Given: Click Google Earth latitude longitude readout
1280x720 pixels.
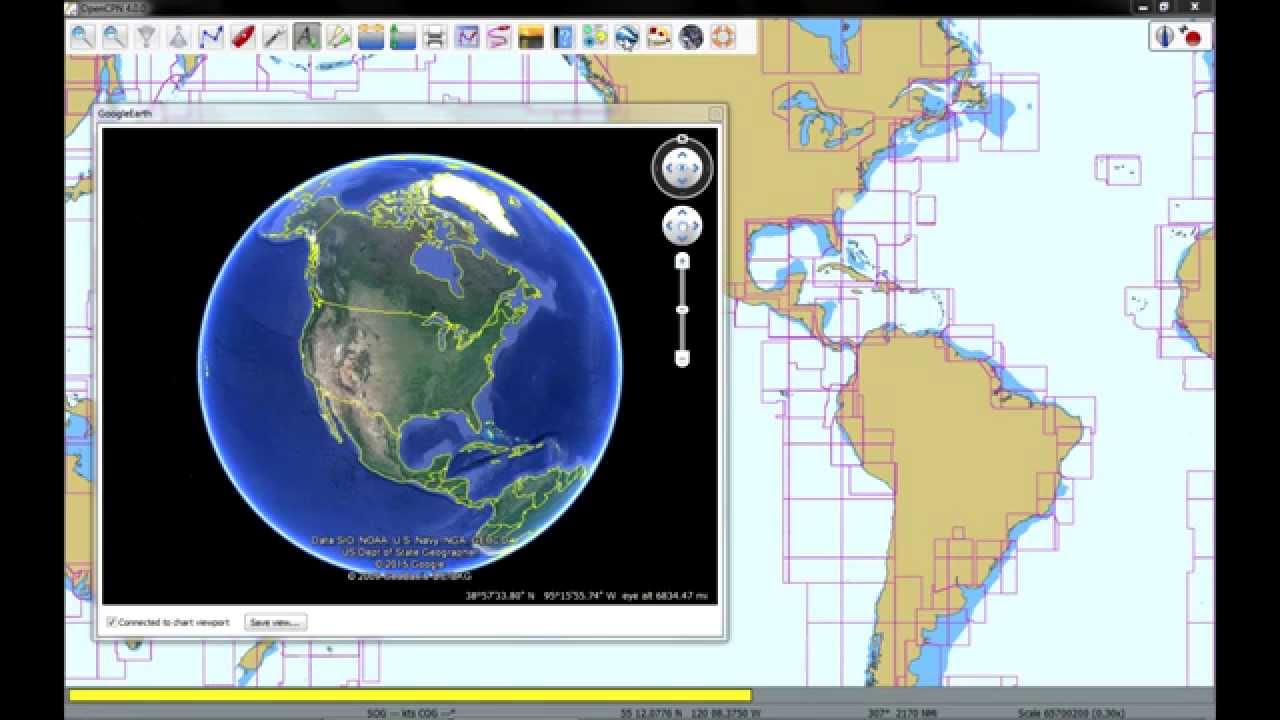Looking at the screenshot, I should 540,596.
